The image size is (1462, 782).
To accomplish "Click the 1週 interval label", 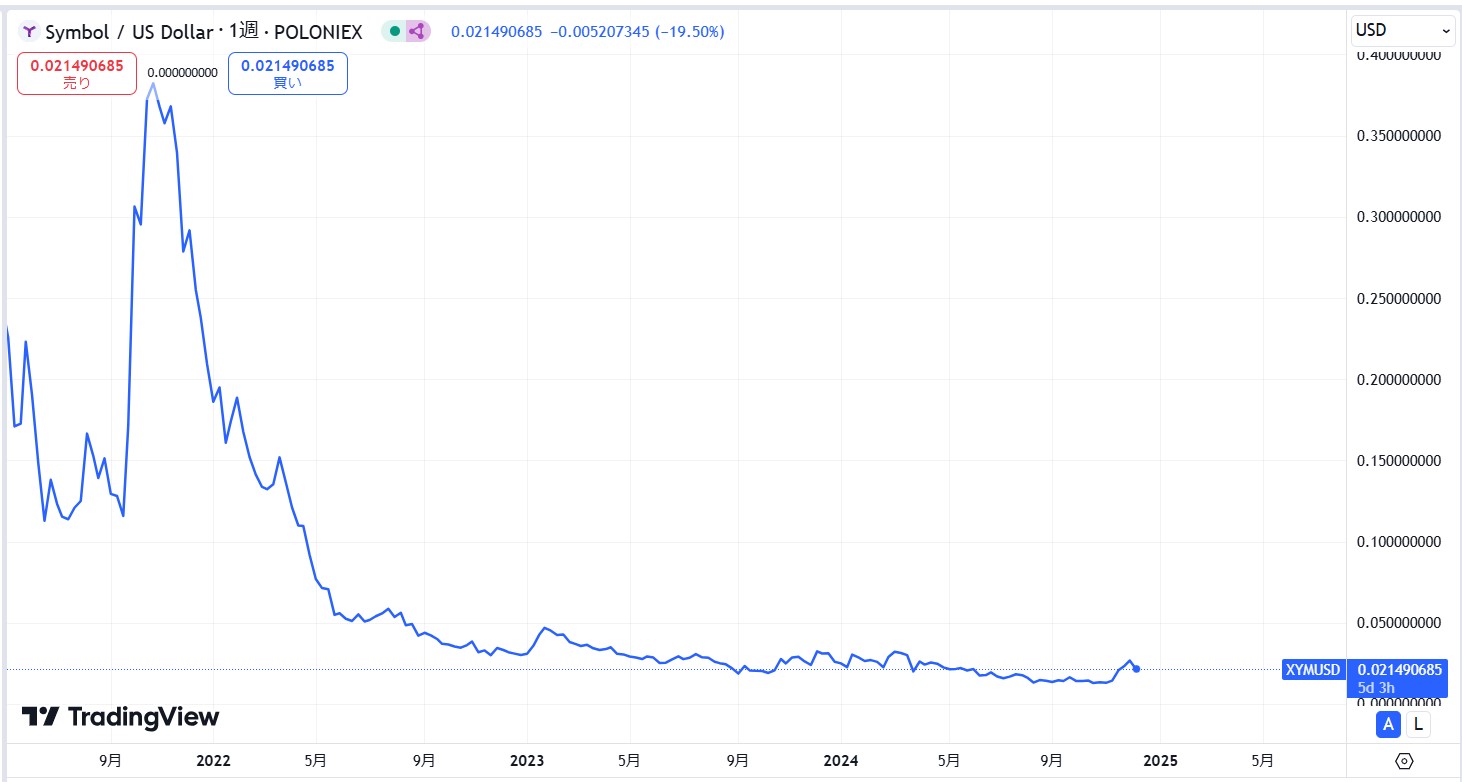I will [244, 32].
